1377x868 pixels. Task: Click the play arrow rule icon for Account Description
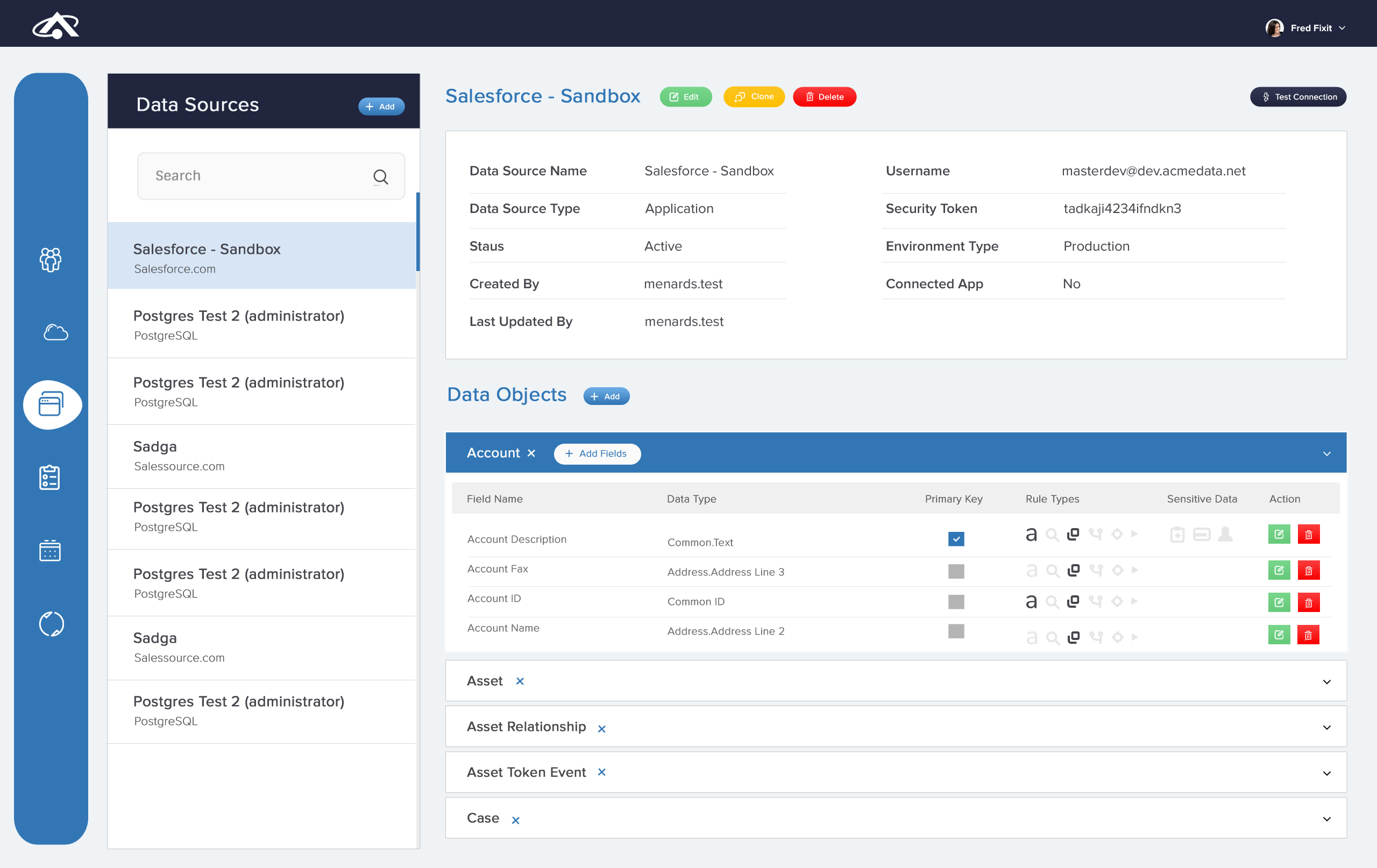(x=1134, y=534)
